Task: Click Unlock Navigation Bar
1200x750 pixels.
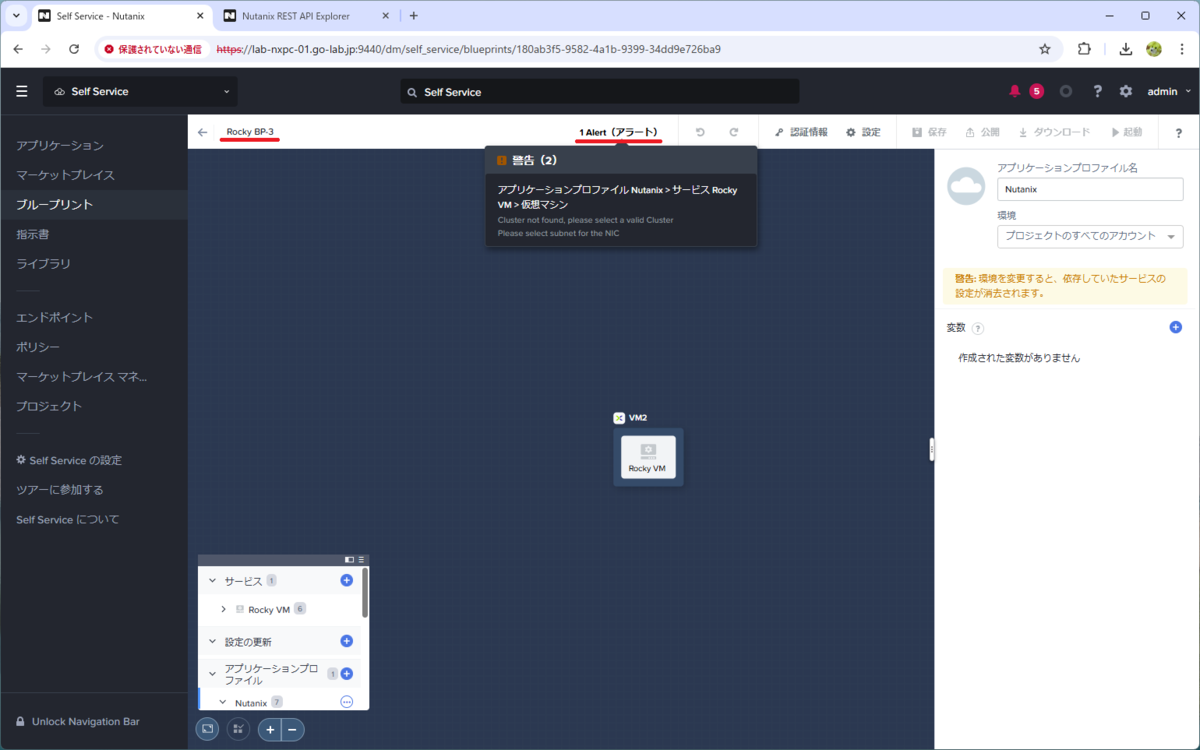Action: coord(78,721)
